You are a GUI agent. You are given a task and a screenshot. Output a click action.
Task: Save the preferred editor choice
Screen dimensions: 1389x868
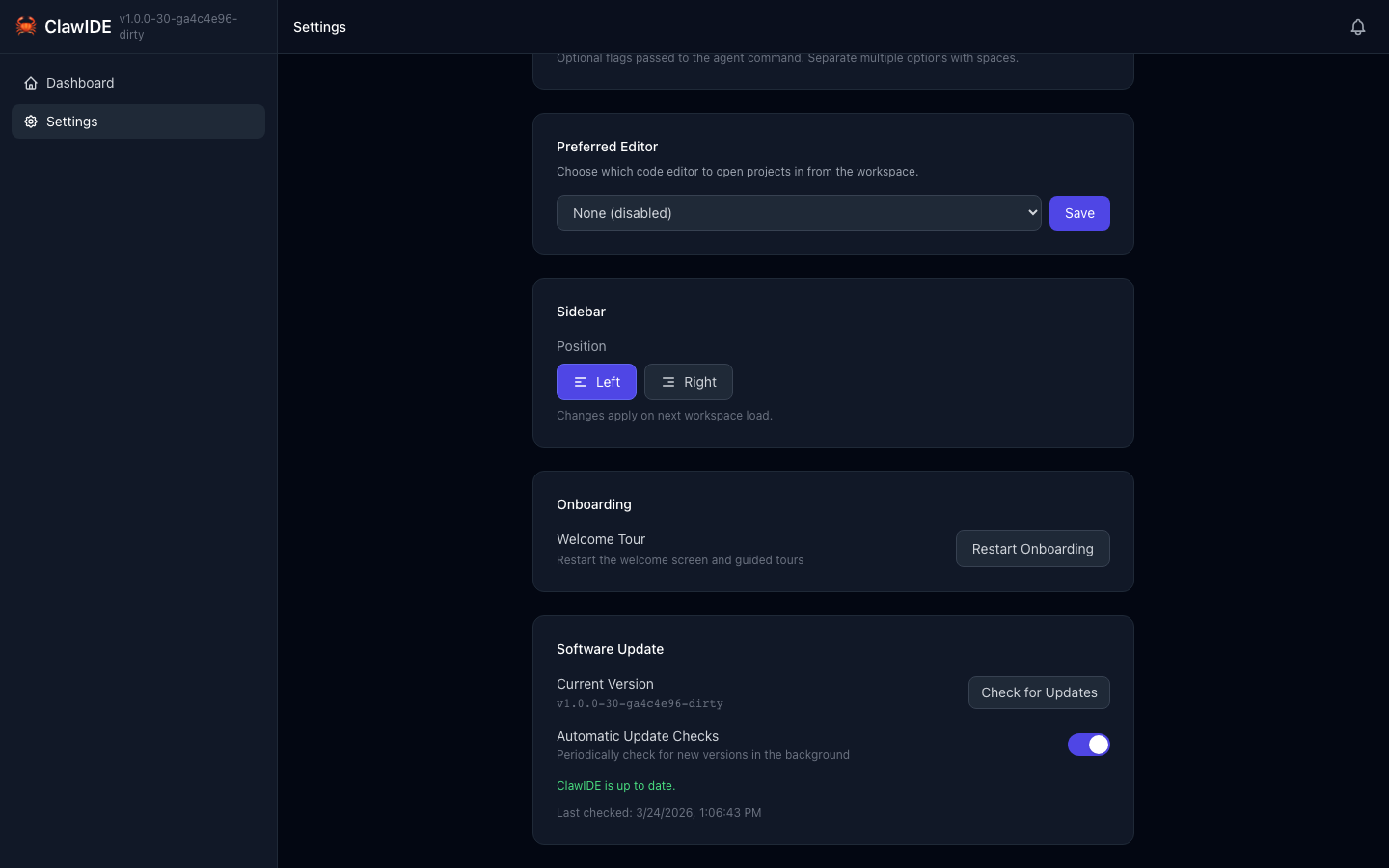pos(1079,212)
